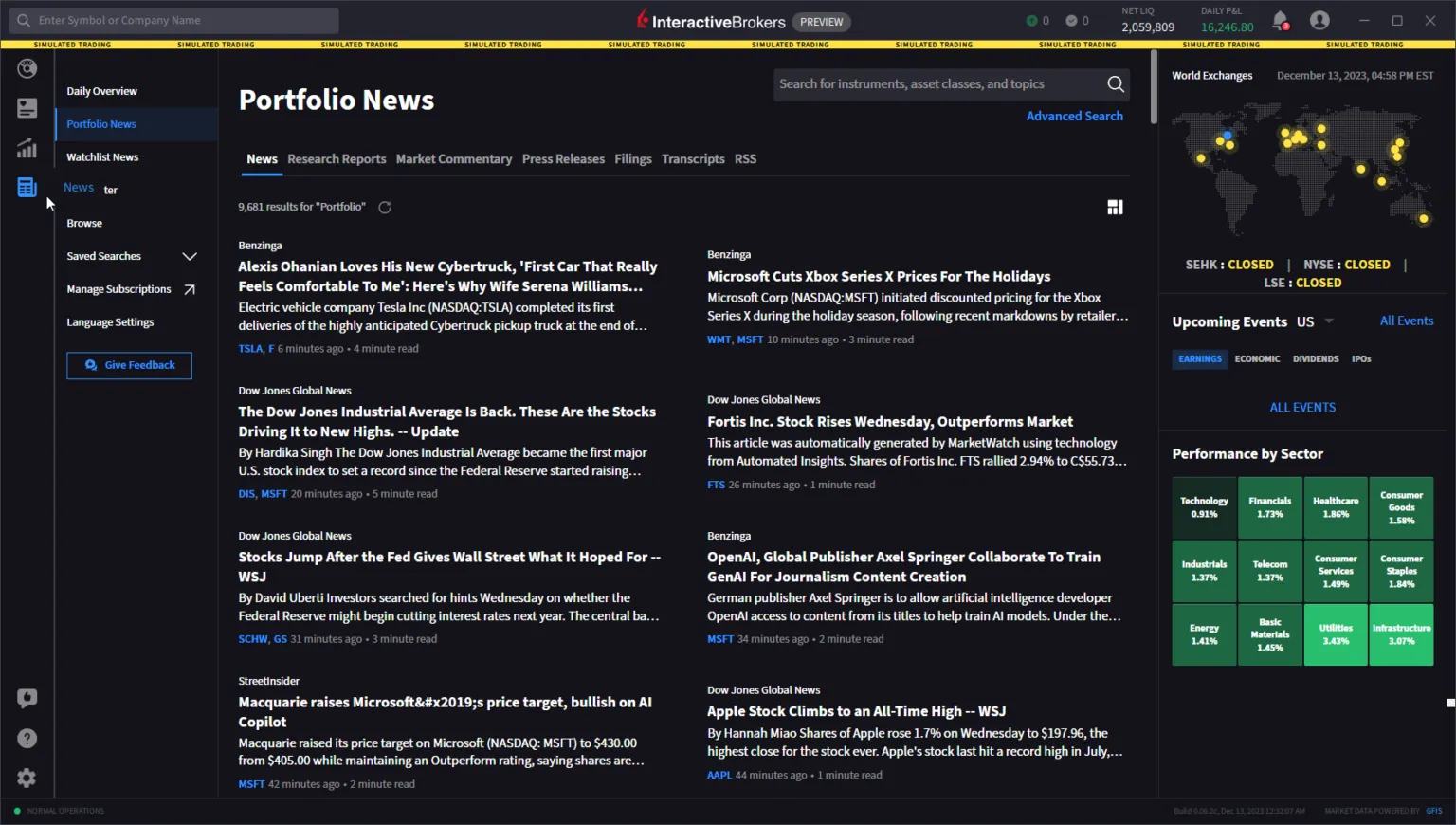
Task: Open the account card icon in sidebar
Action: [27, 108]
